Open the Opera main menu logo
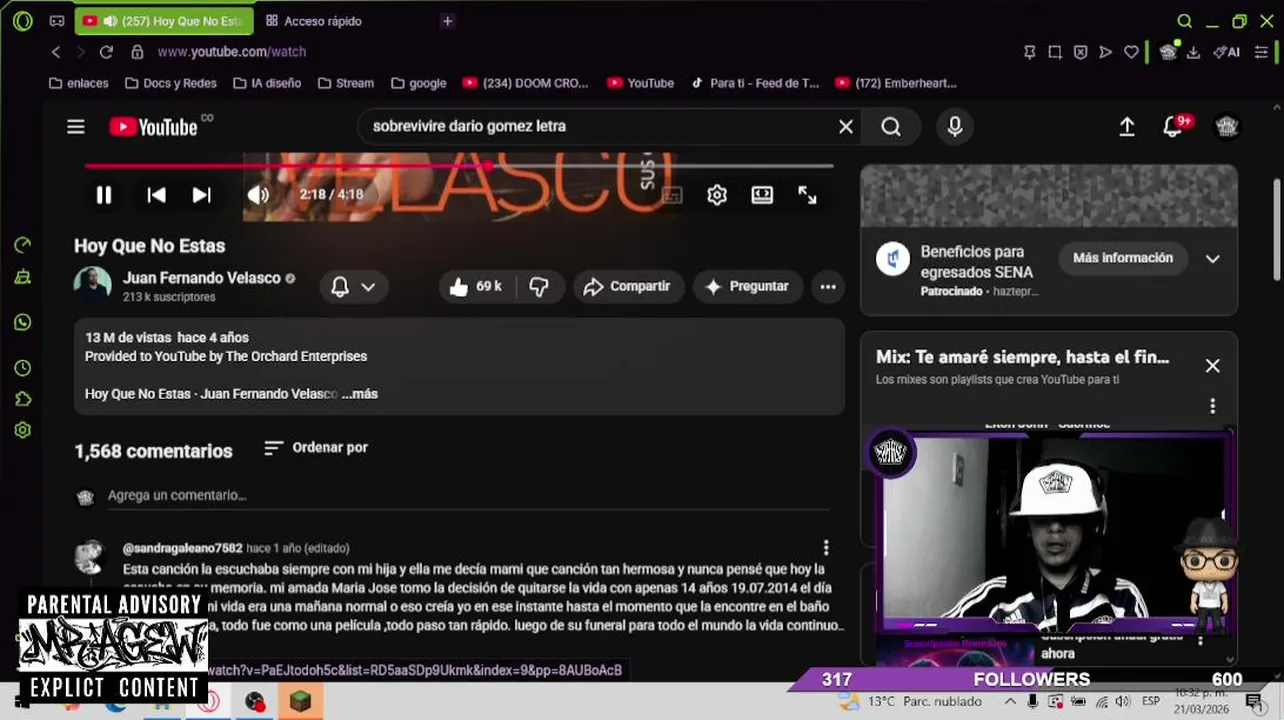The width and height of the screenshot is (1284, 720). pyautogui.click(x=22, y=21)
